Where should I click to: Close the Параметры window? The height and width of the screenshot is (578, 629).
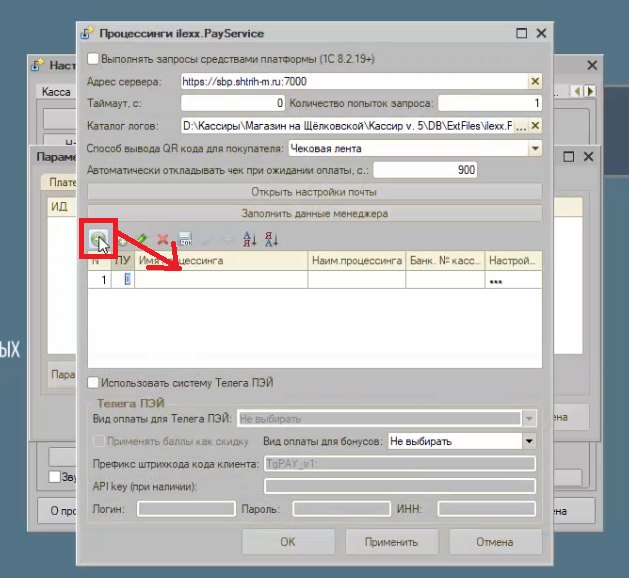tap(588, 156)
